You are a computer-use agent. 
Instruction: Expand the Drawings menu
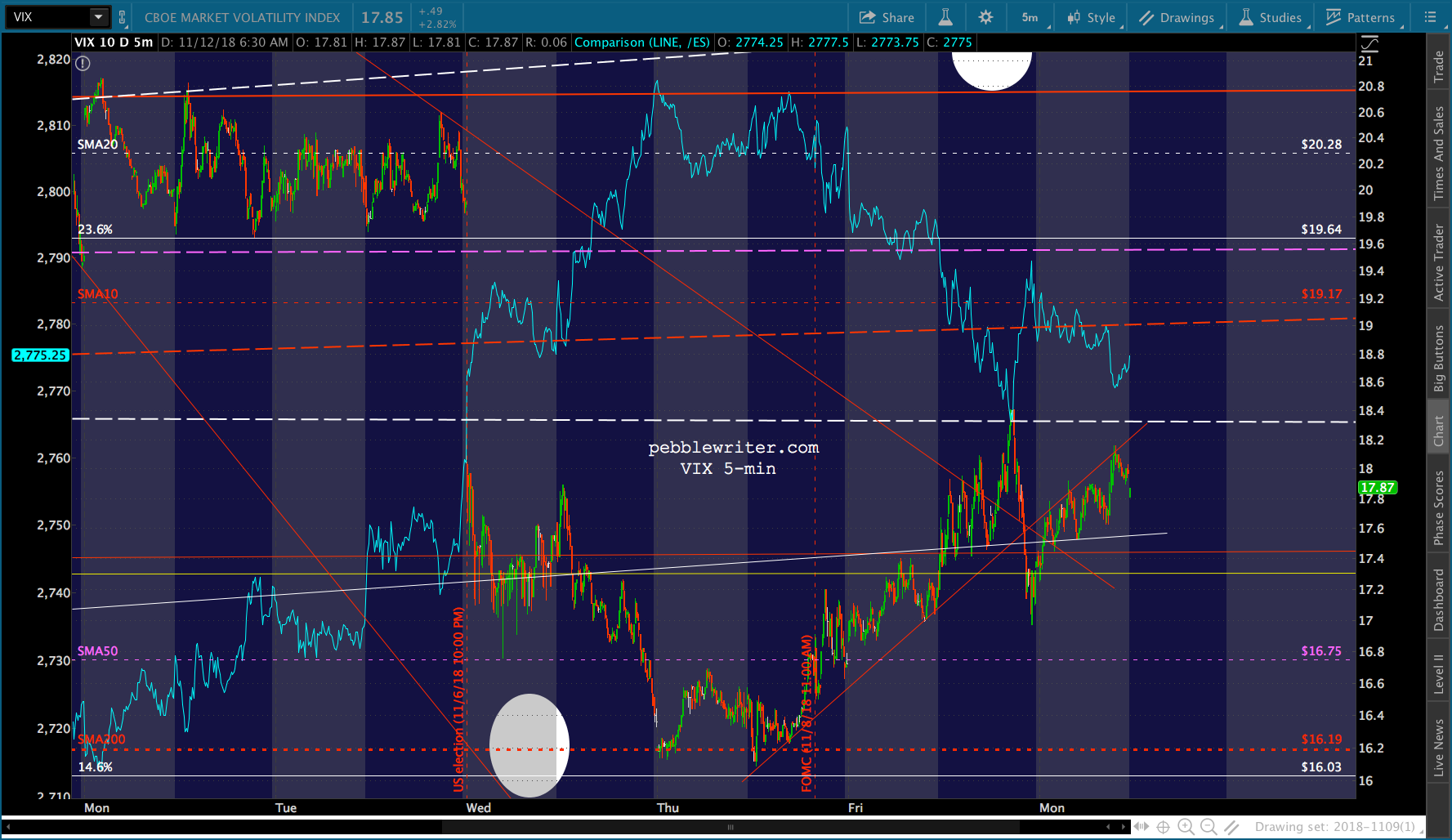coord(1177,17)
